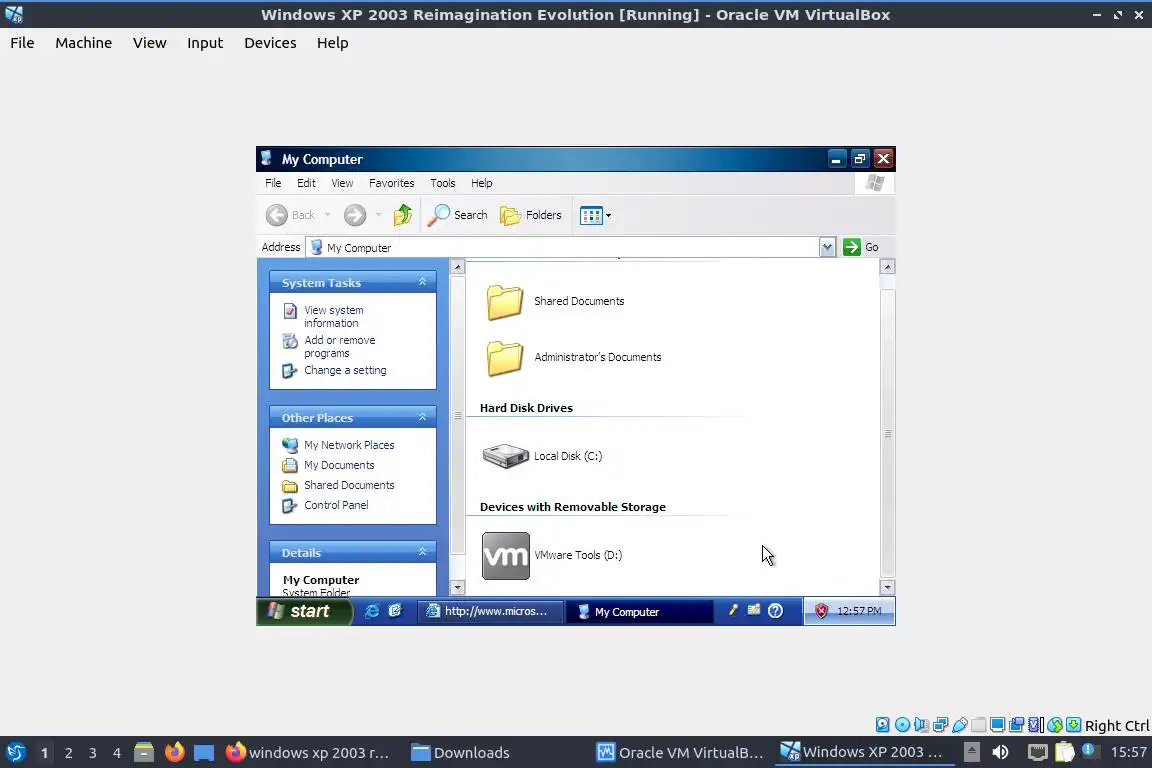Click the help question mark tray icon
This screenshot has height=768, width=1152.
[x=775, y=611]
